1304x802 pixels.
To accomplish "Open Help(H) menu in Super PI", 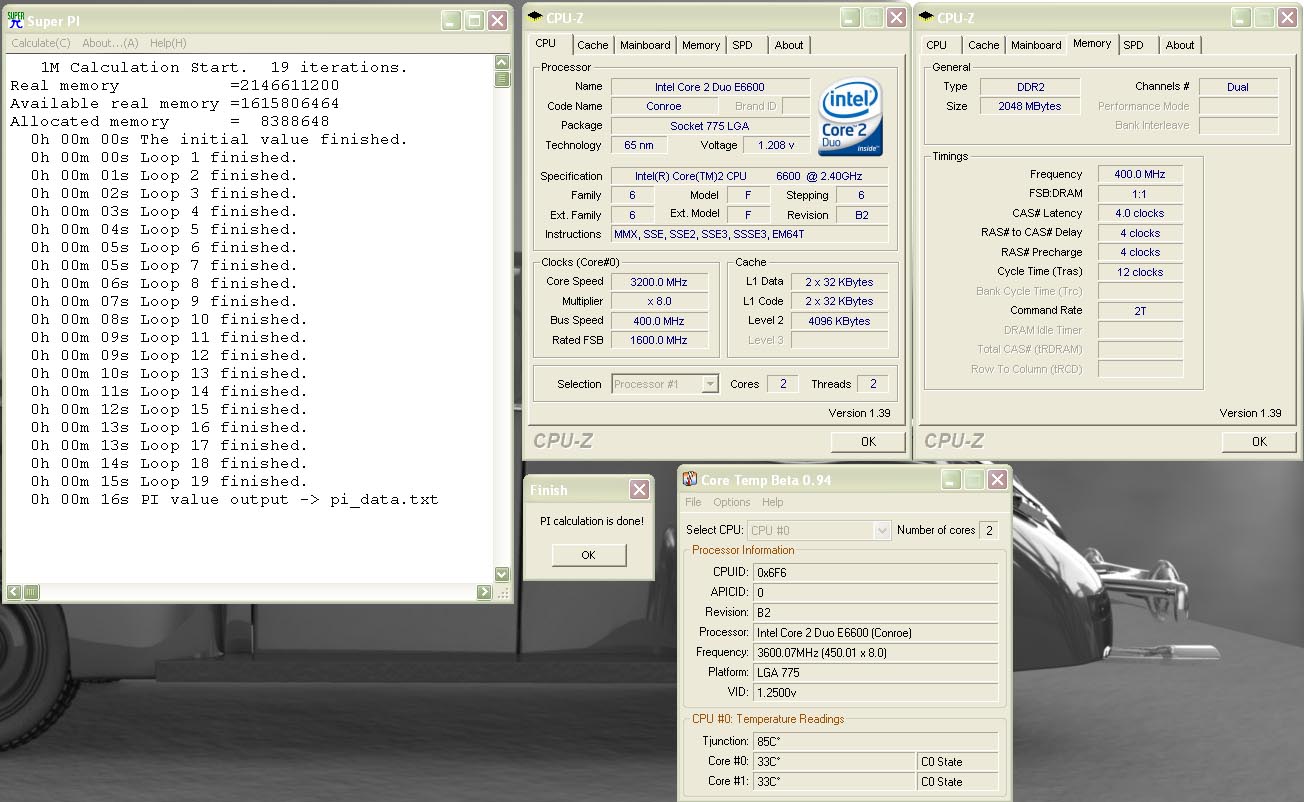I will click(168, 43).
